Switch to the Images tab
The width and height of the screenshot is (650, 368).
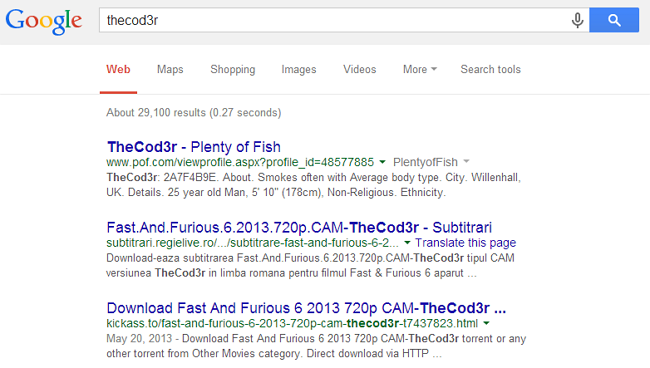click(x=298, y=69)
